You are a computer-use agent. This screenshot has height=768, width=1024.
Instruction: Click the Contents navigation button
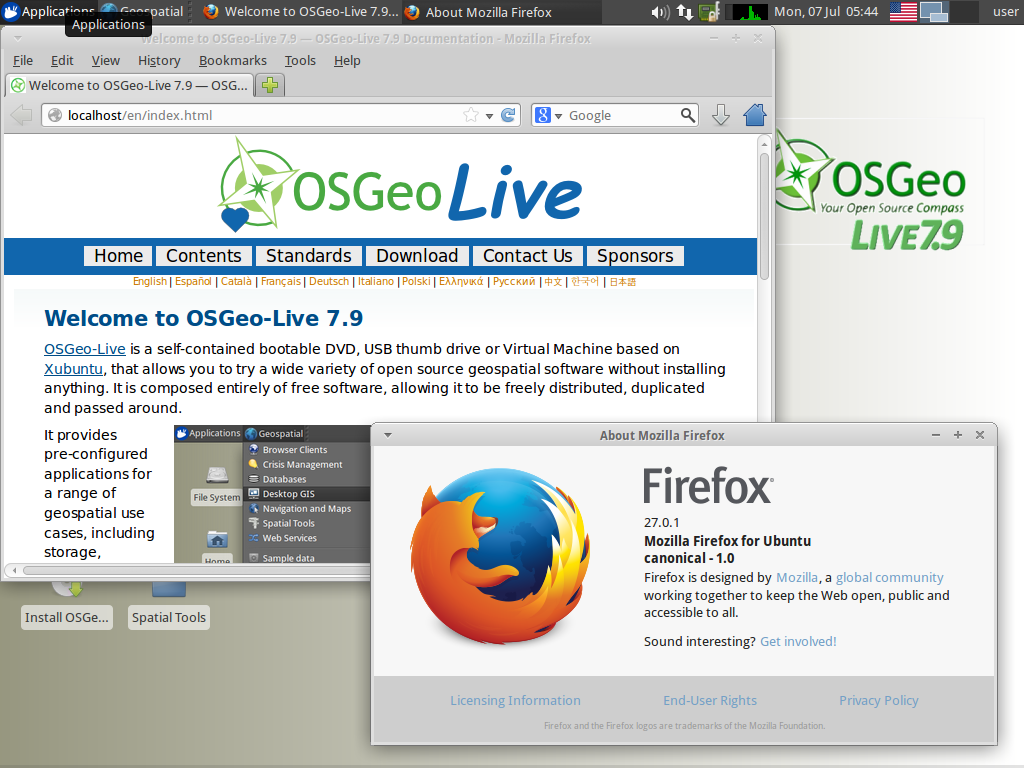click(204, 256)
